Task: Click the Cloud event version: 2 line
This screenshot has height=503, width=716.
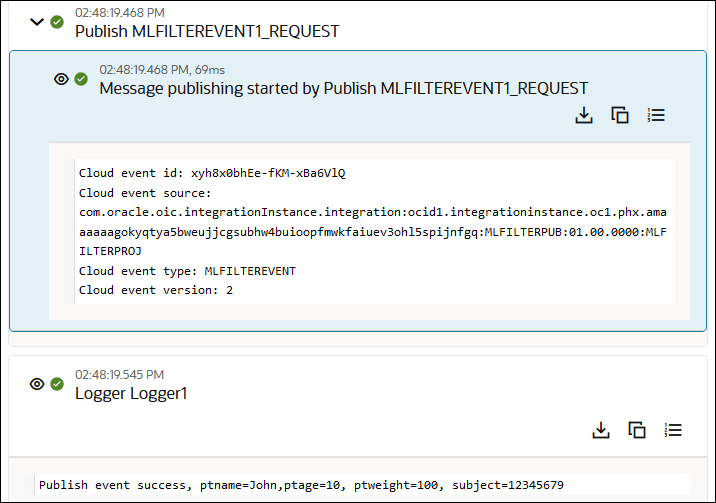Action: (x=156, y=290)
